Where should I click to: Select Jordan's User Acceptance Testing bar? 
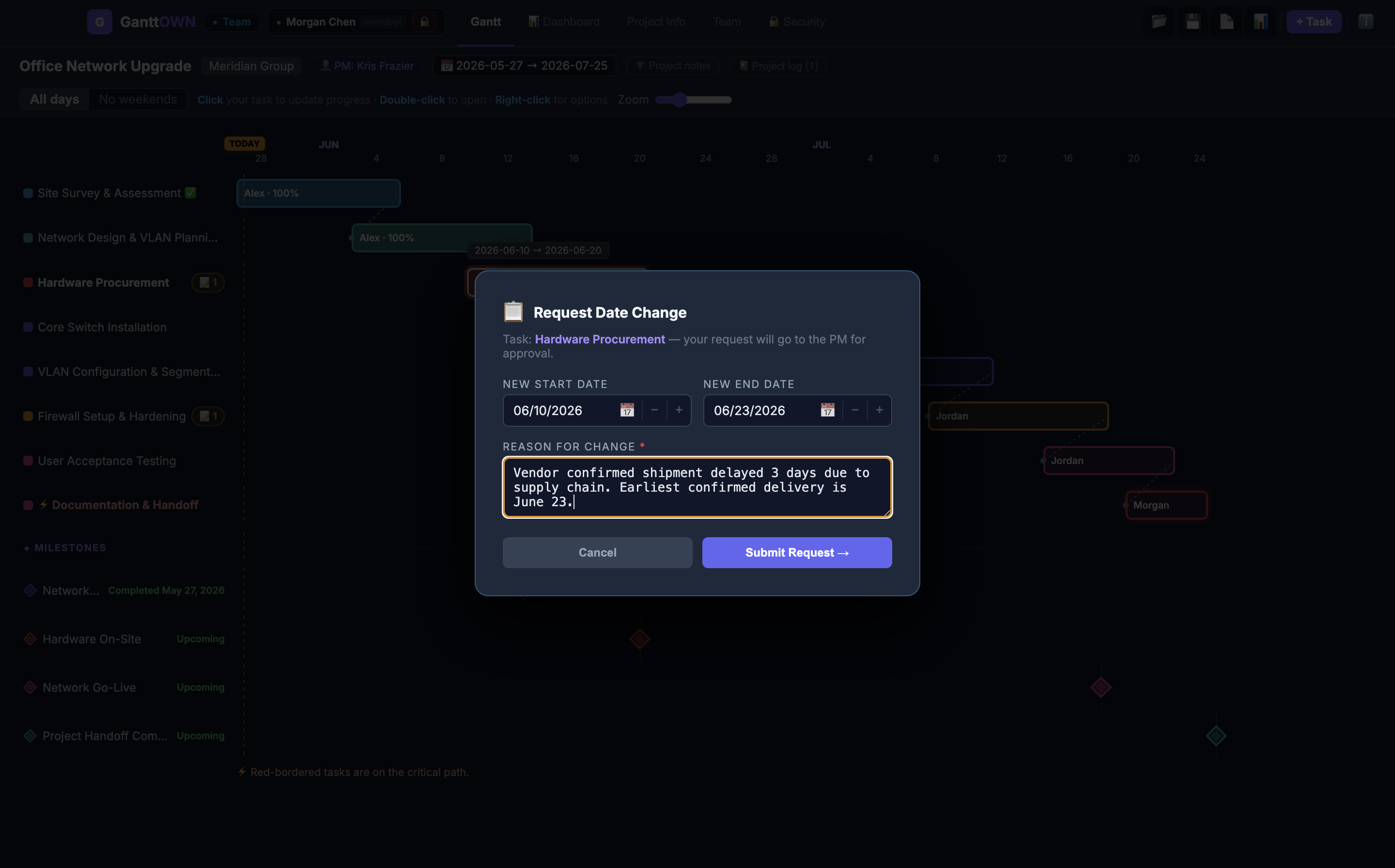coord(1109,461)
